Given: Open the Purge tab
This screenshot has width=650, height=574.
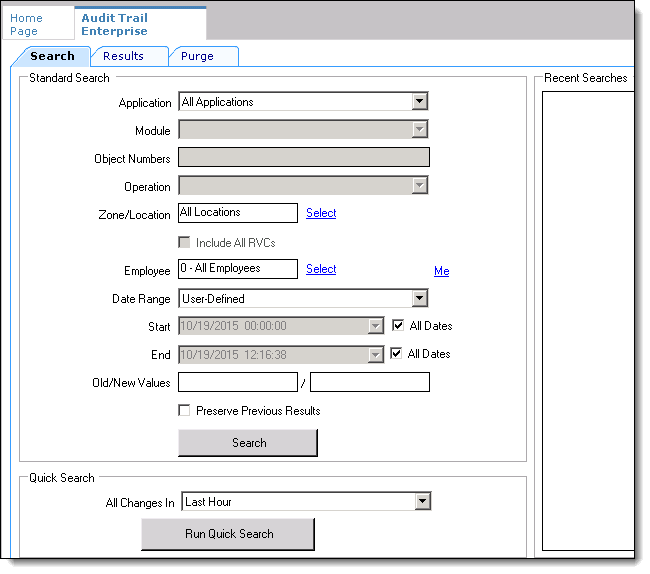Looking at the screenshot, I should 197,56.
